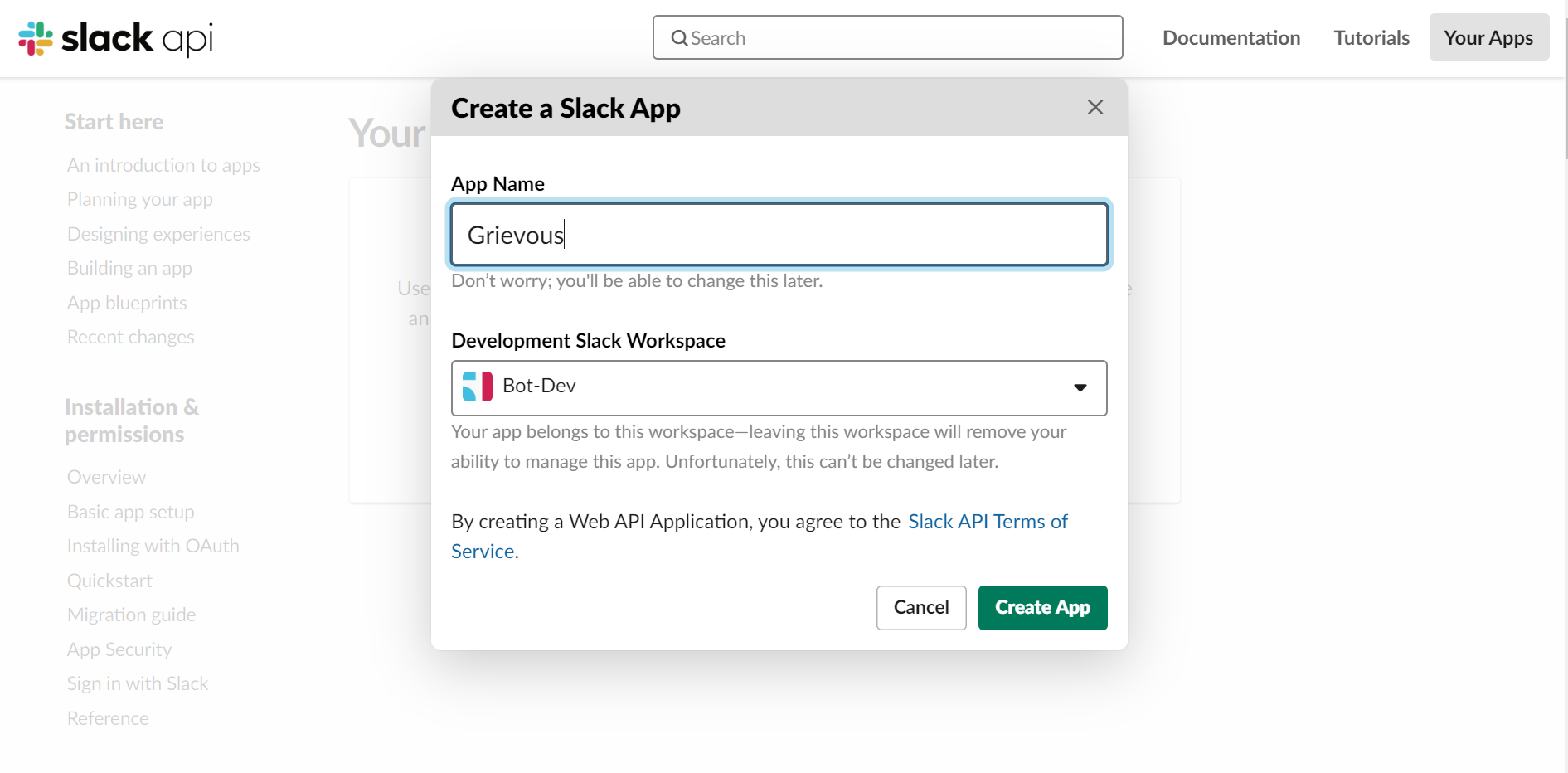Open Quickstart sidebar link
This screenshot has width=1568, height=773.
pyautogui.click(x=109, y=581)
